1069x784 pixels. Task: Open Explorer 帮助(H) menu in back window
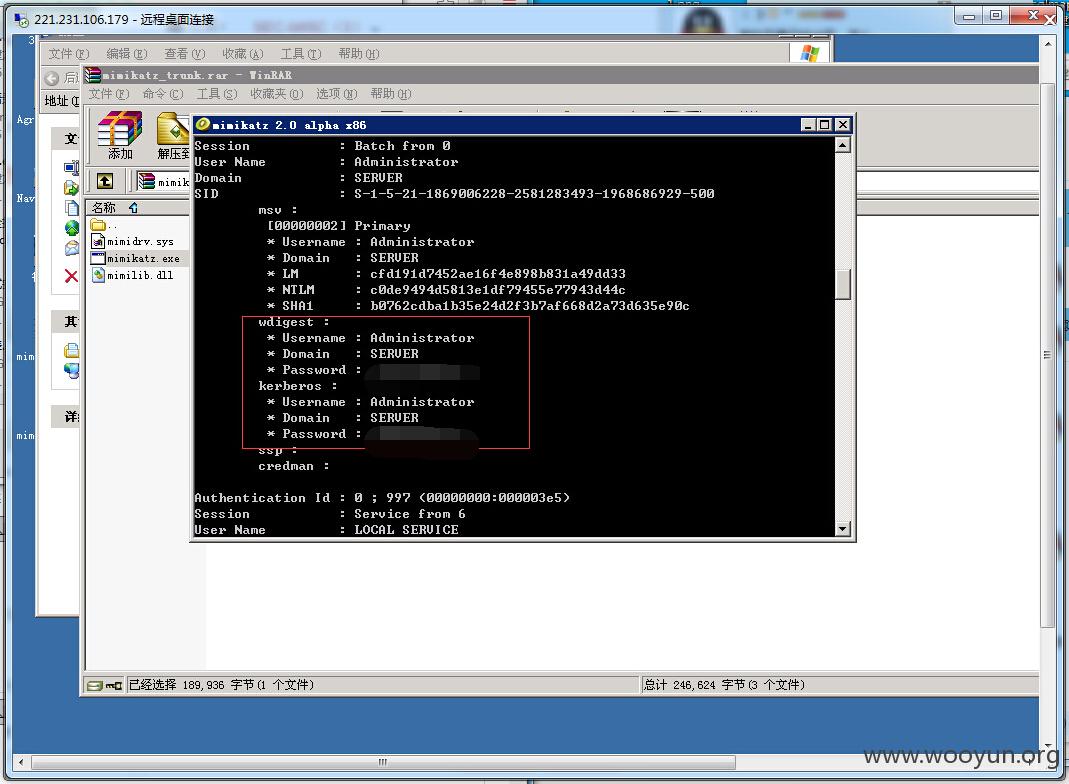coord(359,54)
